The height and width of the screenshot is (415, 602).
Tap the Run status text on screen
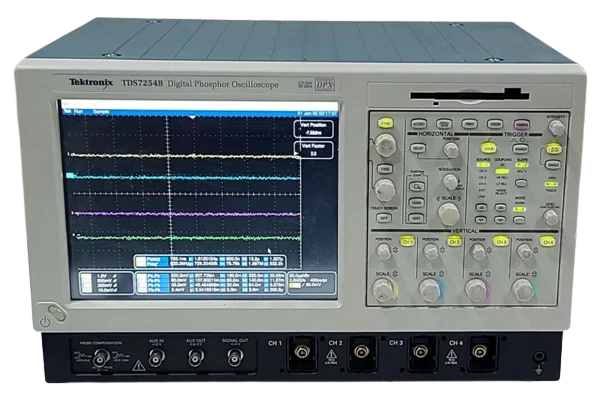pos(78,112)
